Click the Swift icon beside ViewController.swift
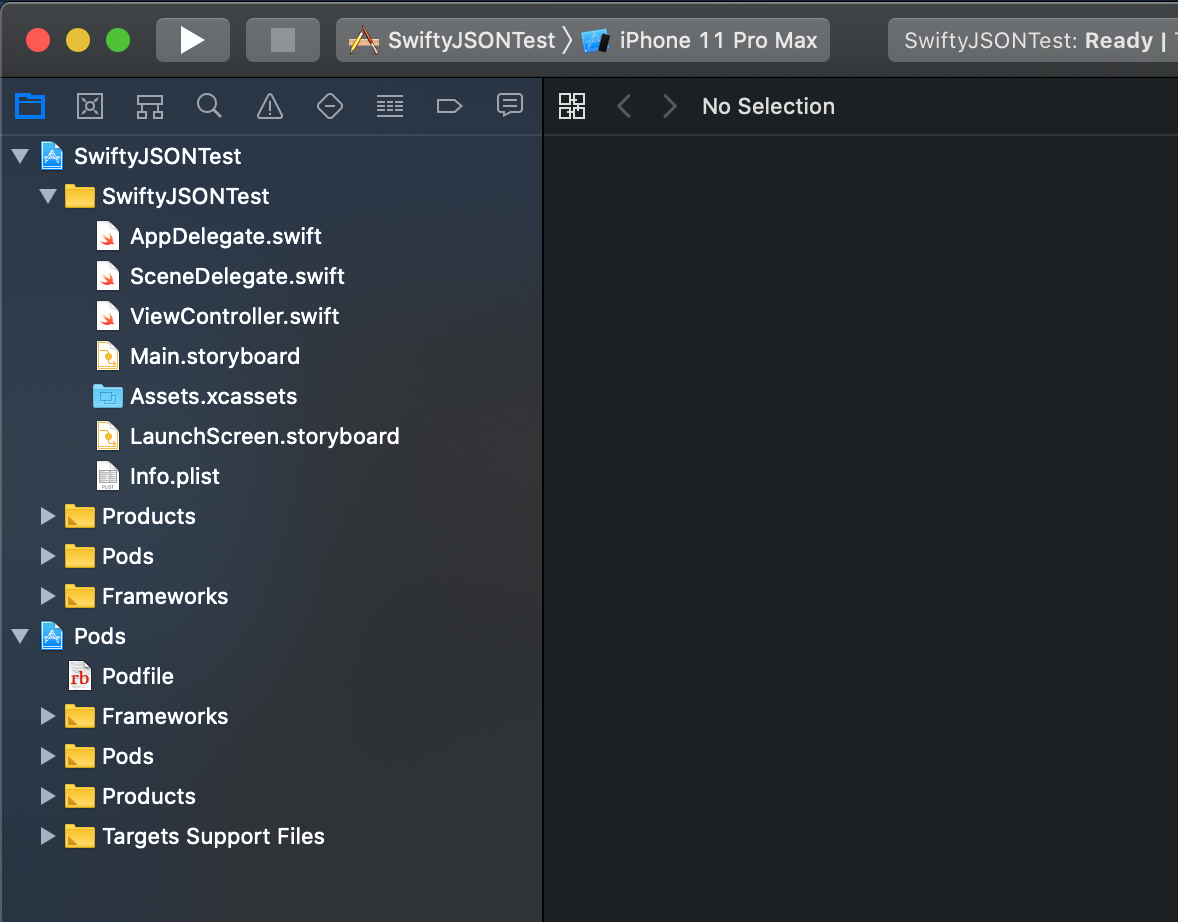 [108, 316]
